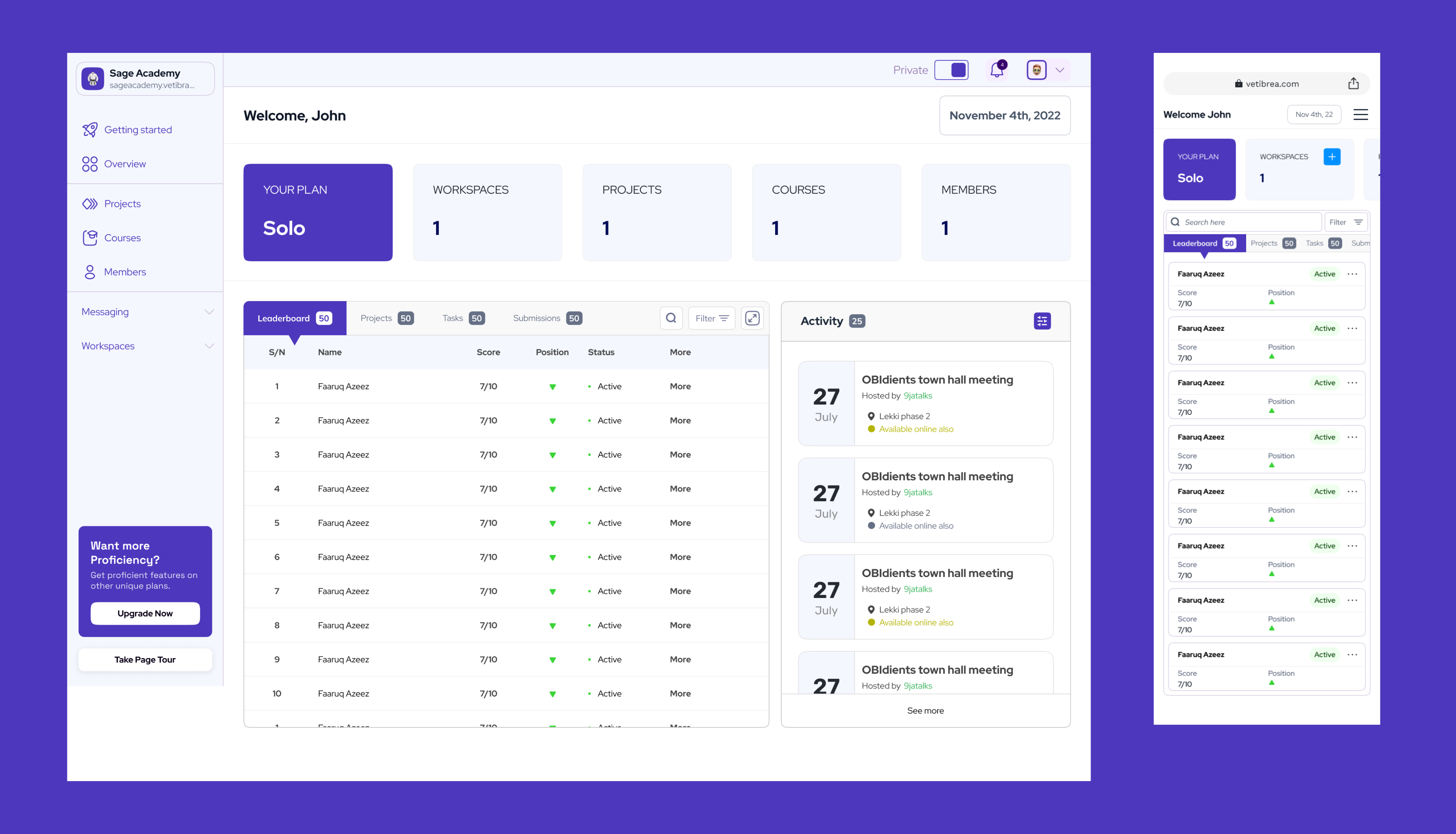
Task: Expand the Workspaces sidebar section
Action: click(147, 346)
